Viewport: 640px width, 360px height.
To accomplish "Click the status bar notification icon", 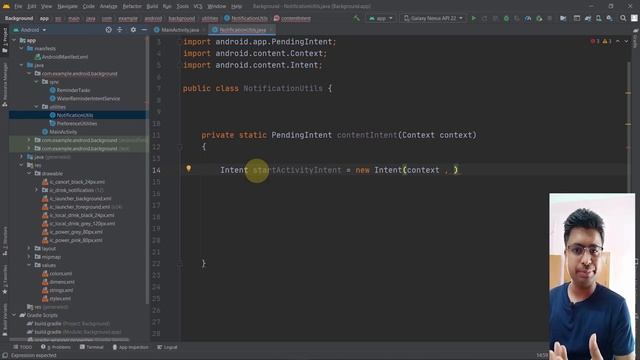I will [5, 356].
